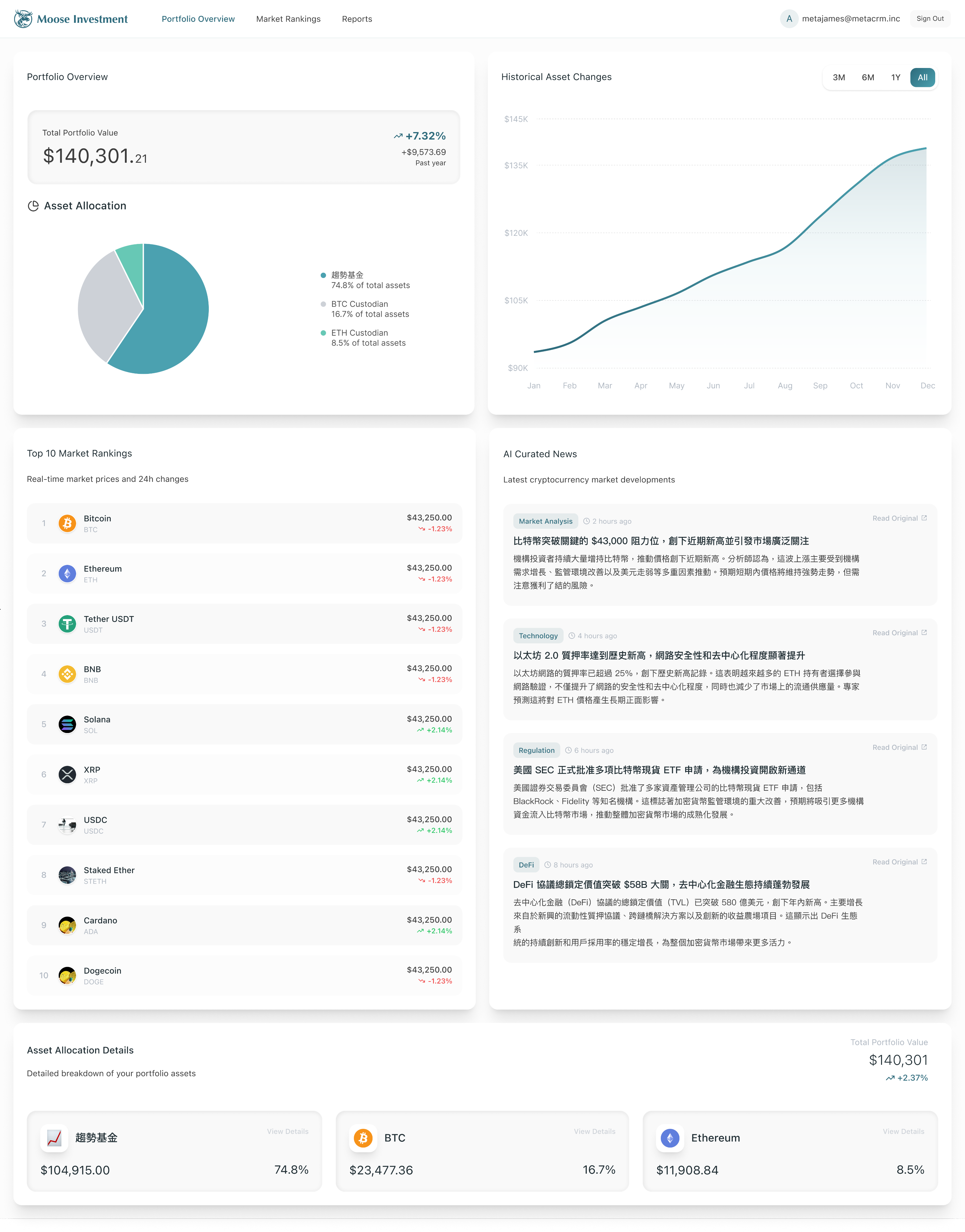Click the Sign Out button
965x1232 pixels.
(x=930, y=19)
